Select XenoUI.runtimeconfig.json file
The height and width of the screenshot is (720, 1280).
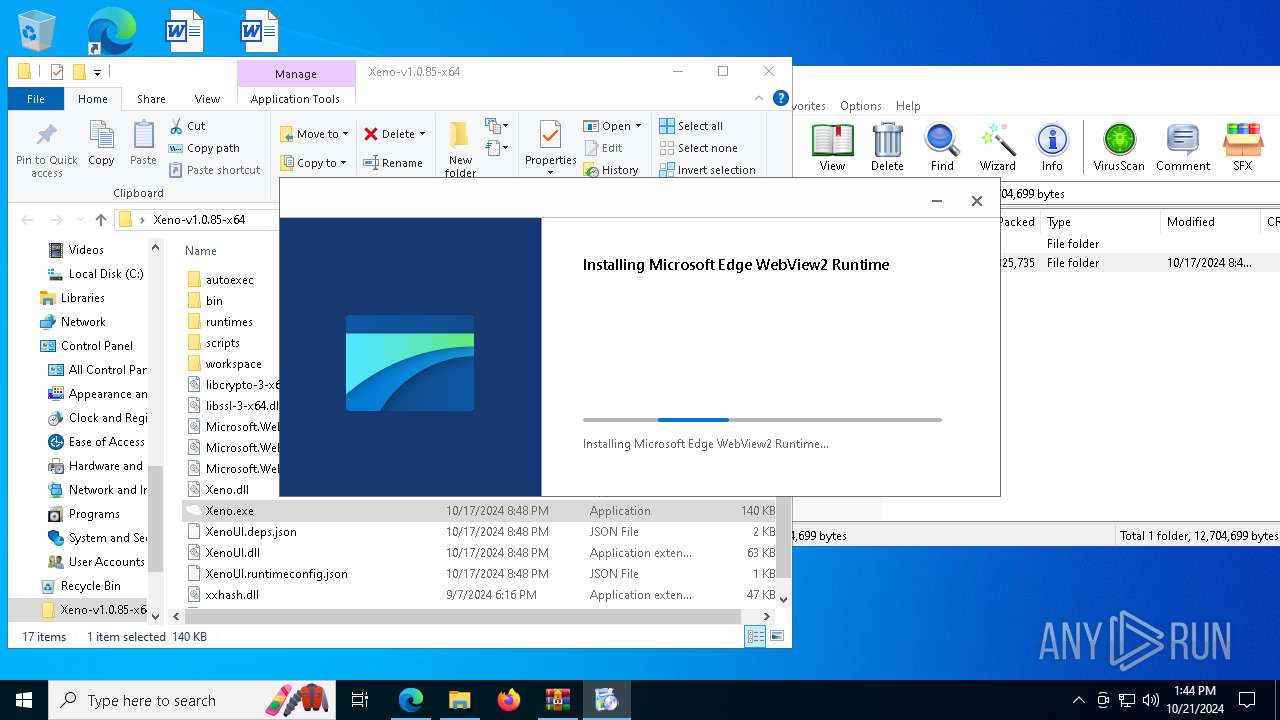pyautogui.click(x=276, y=574)
